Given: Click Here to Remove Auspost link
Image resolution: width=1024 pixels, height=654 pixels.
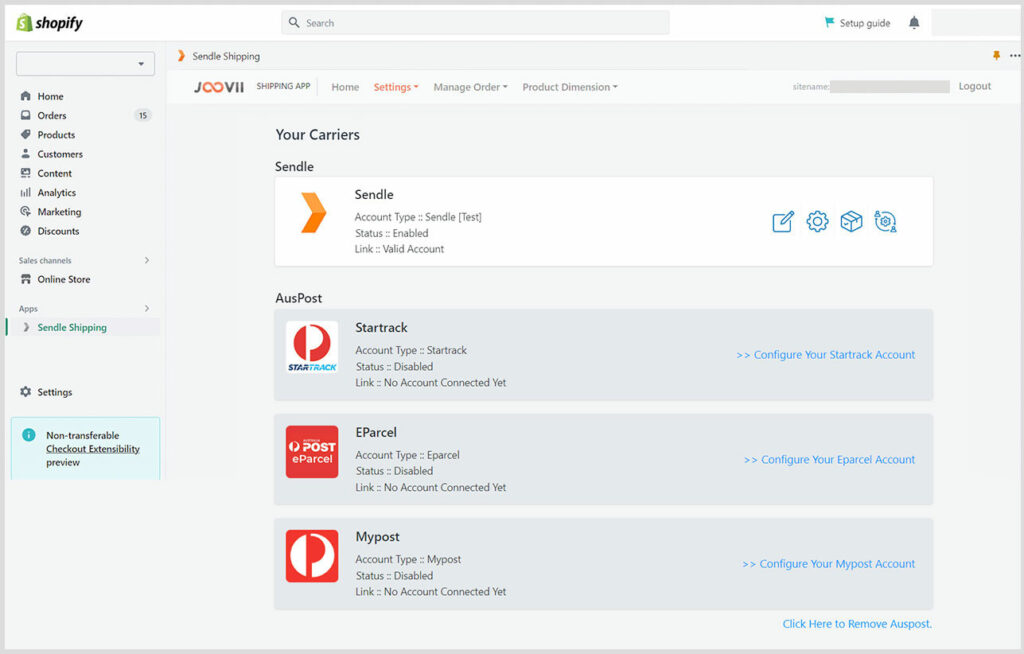Looking at the screenshot, I should [x=857, y=624].
